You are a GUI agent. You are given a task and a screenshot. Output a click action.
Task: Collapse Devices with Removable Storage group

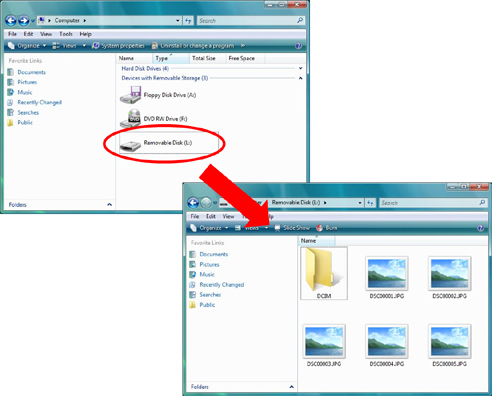300,78
